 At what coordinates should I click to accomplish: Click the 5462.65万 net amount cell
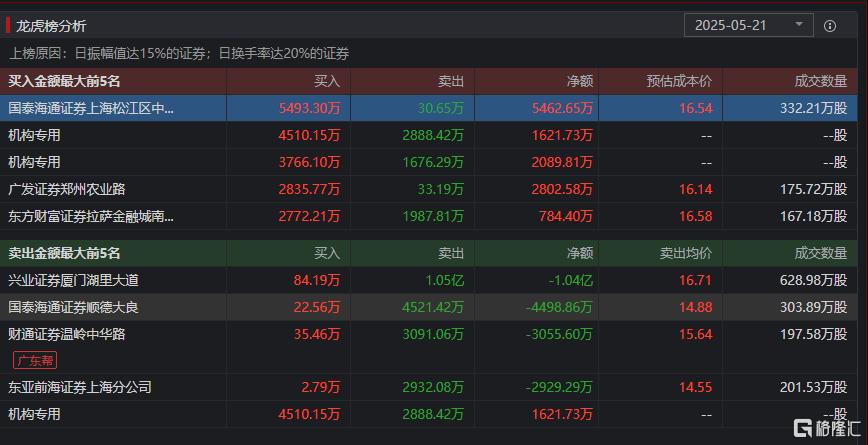click(x=562, y=108)
